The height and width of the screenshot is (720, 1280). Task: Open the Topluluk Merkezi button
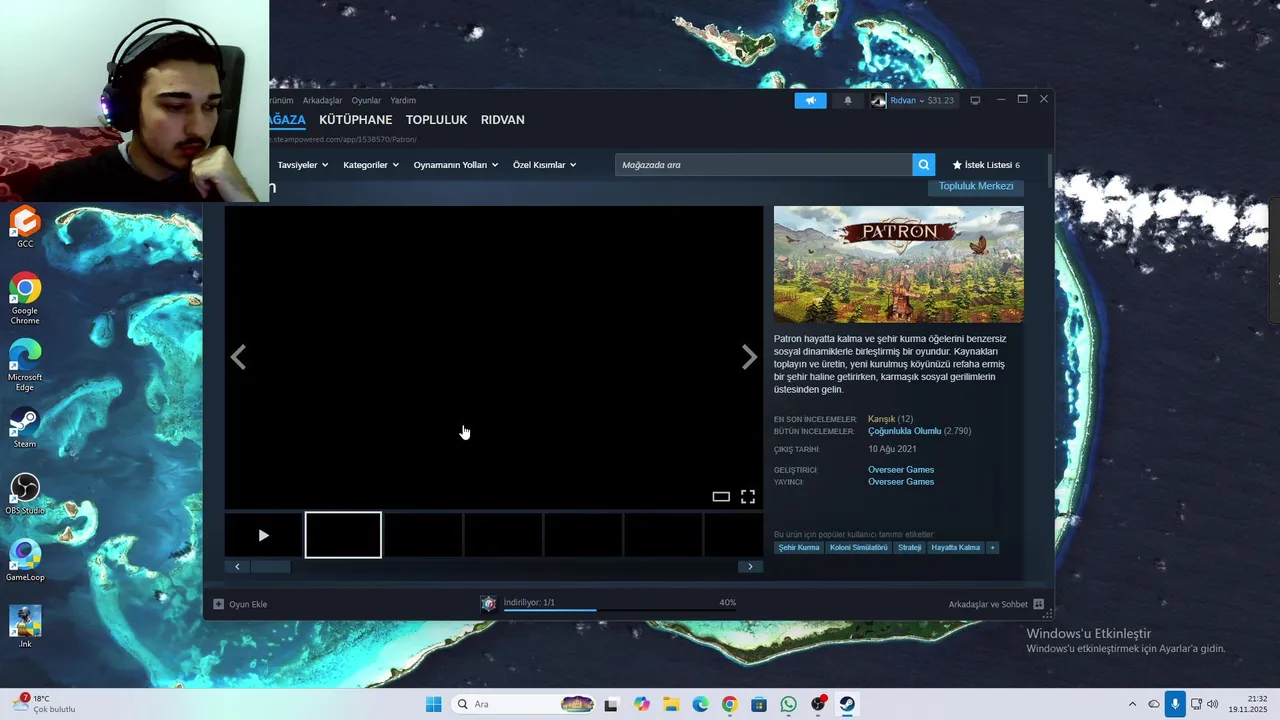[x=976, y=186]
